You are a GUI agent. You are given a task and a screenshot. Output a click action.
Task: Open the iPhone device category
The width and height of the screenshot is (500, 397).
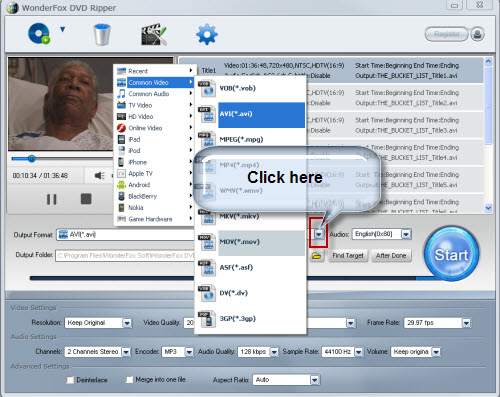155,162
